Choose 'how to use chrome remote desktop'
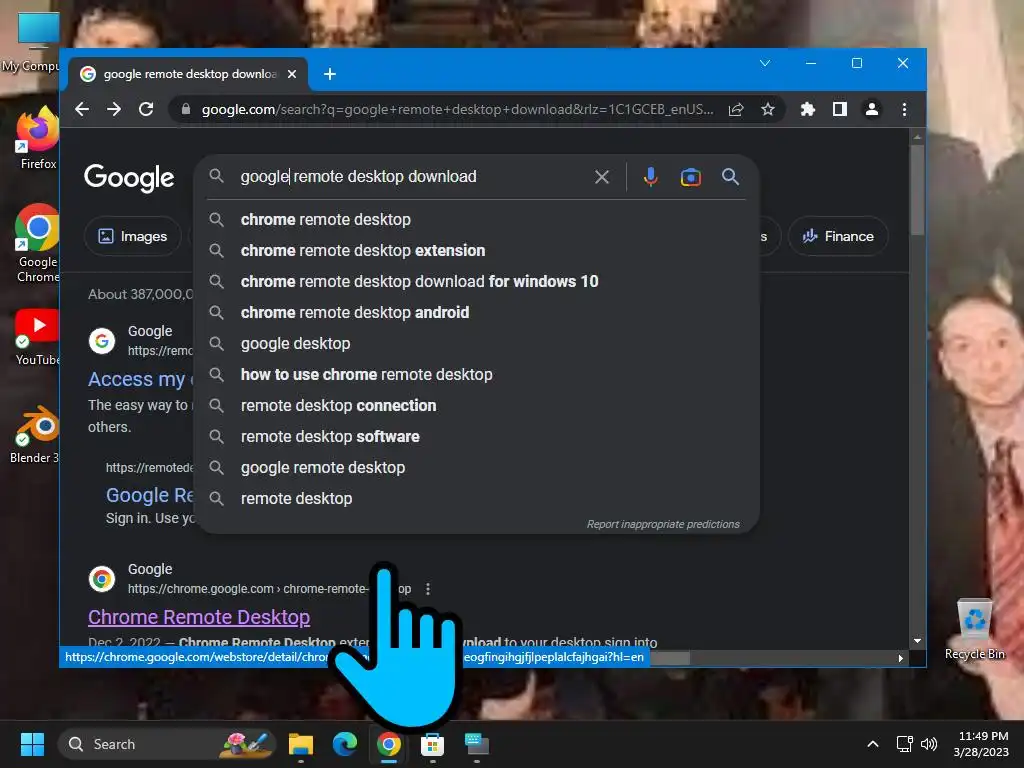1024x768 pixels. click(477, 374)
